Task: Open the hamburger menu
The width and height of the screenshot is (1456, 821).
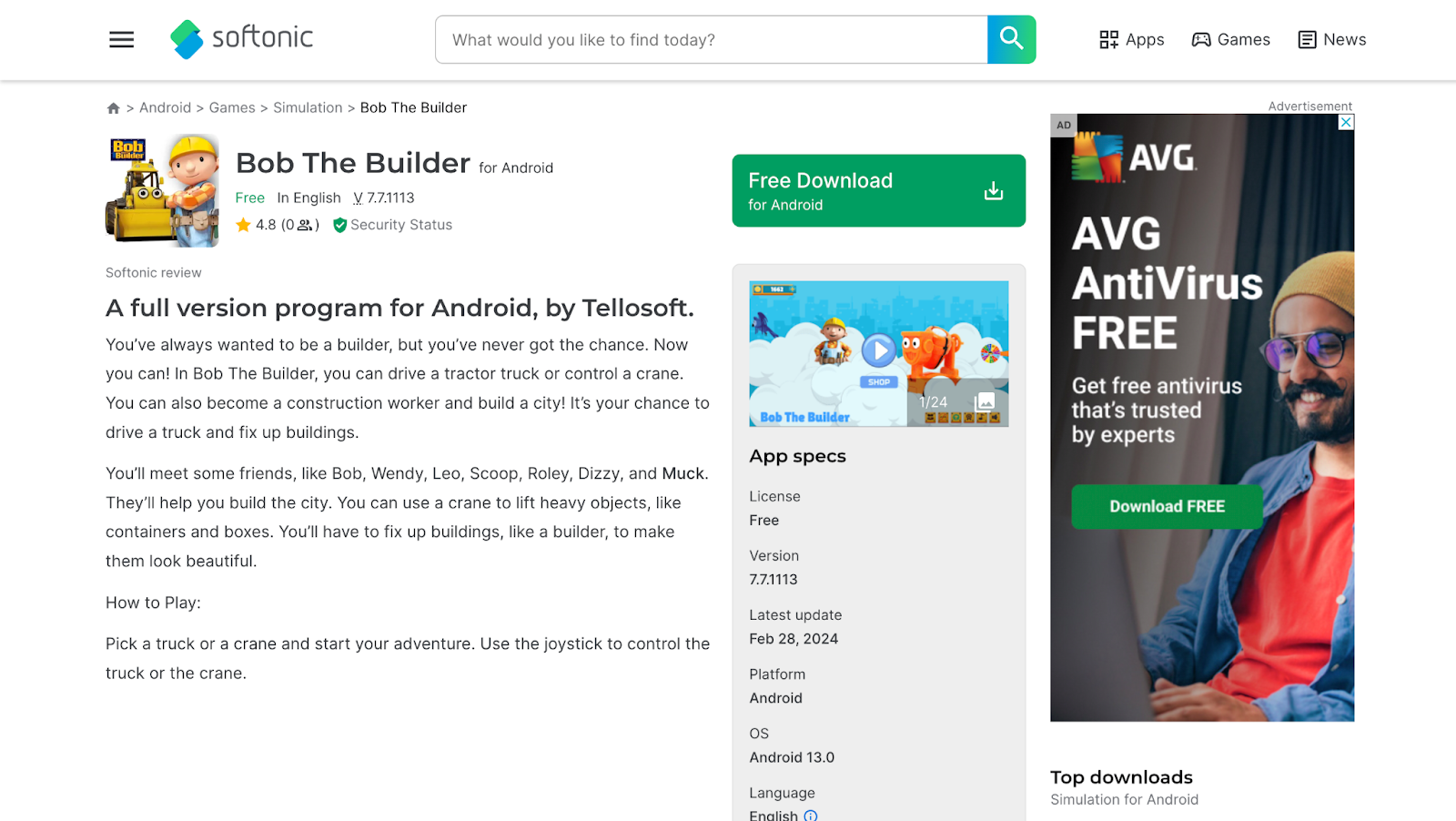Action: tap(121, 39)
